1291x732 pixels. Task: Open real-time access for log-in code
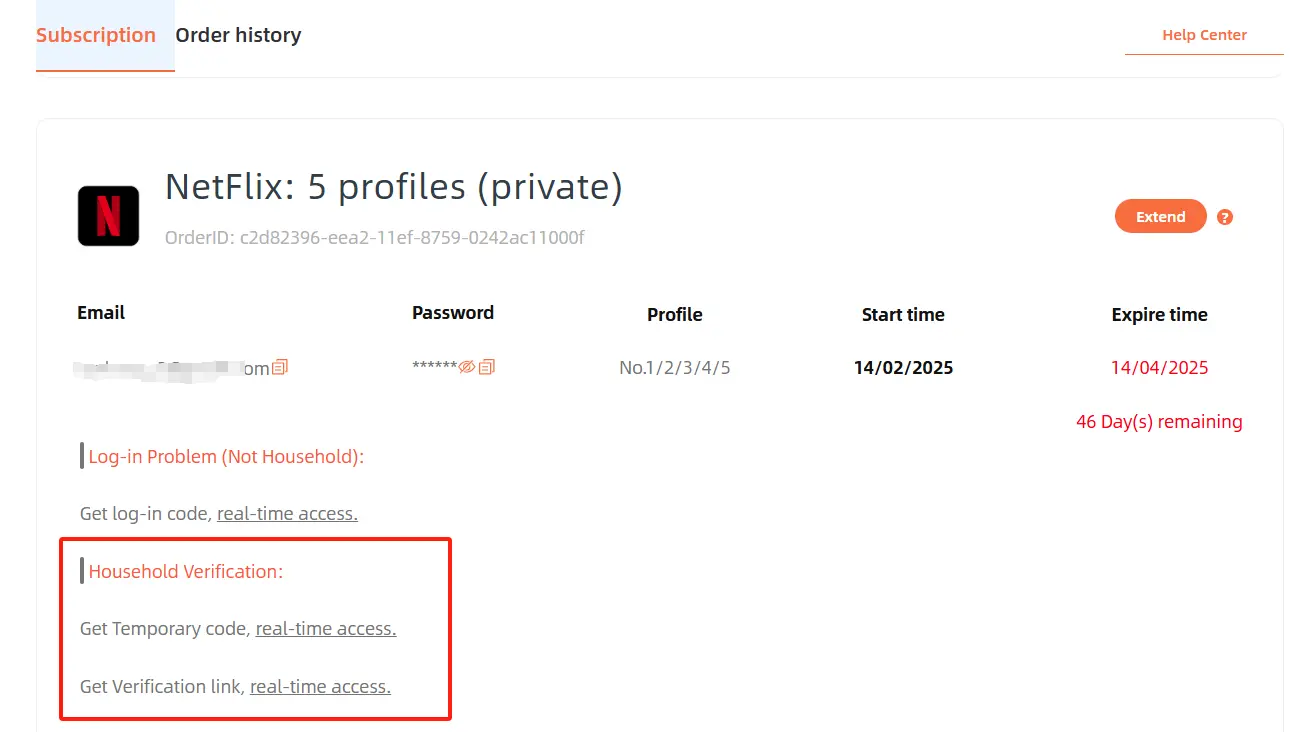pyautogui.click(x=287, y=514)
